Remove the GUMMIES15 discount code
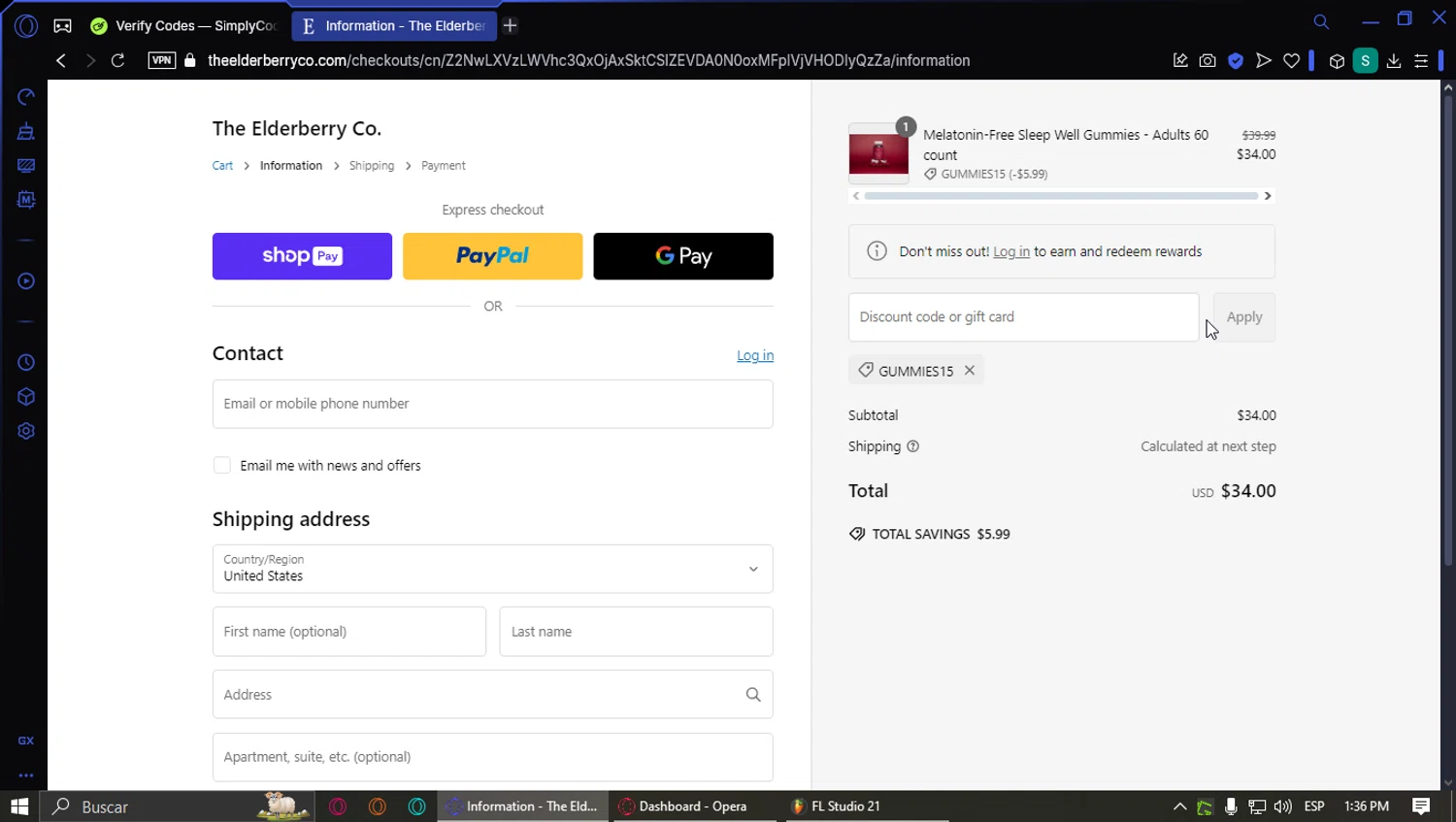 click(970, 371)
